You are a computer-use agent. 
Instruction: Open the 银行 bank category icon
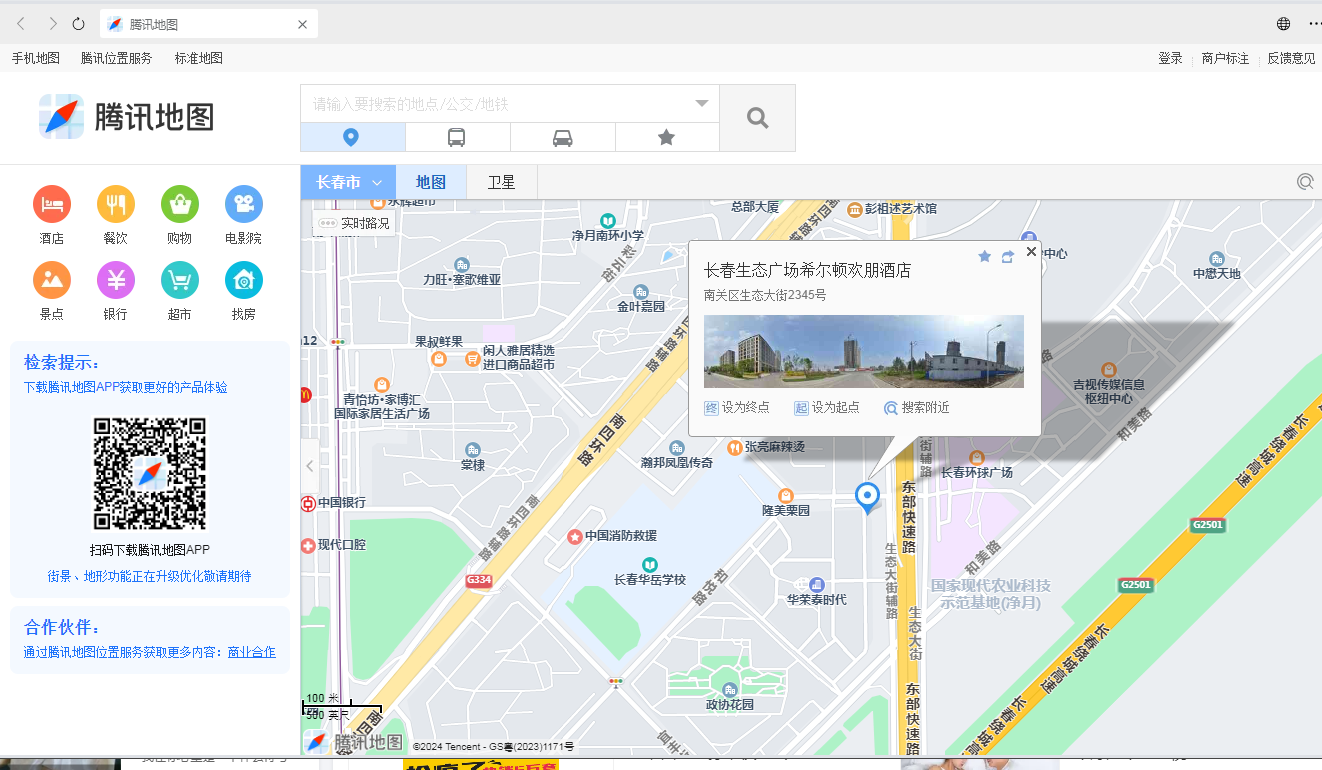tap(116, 280)
